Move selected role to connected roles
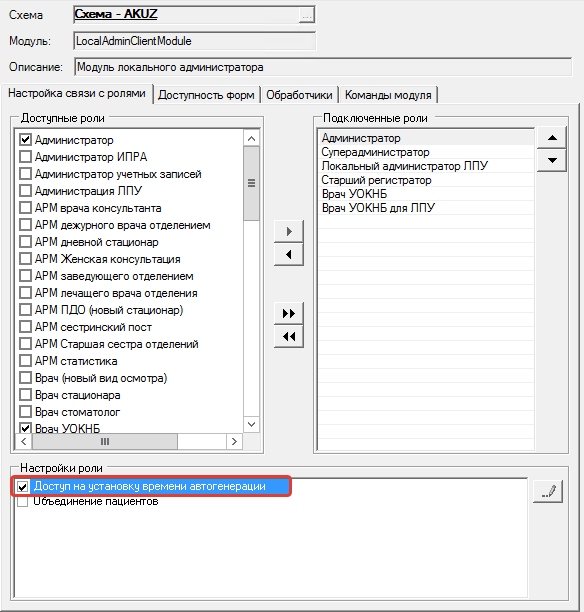Screen dimensions: 584x612 click(x=289, y=231)
